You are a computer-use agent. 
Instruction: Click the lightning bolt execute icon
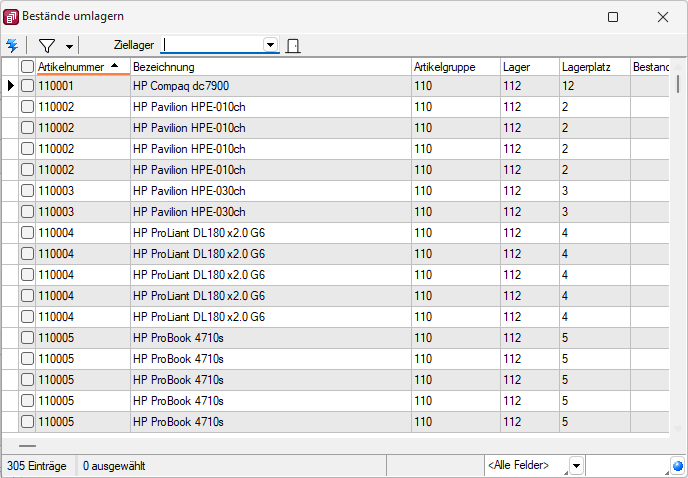point(12,45)
